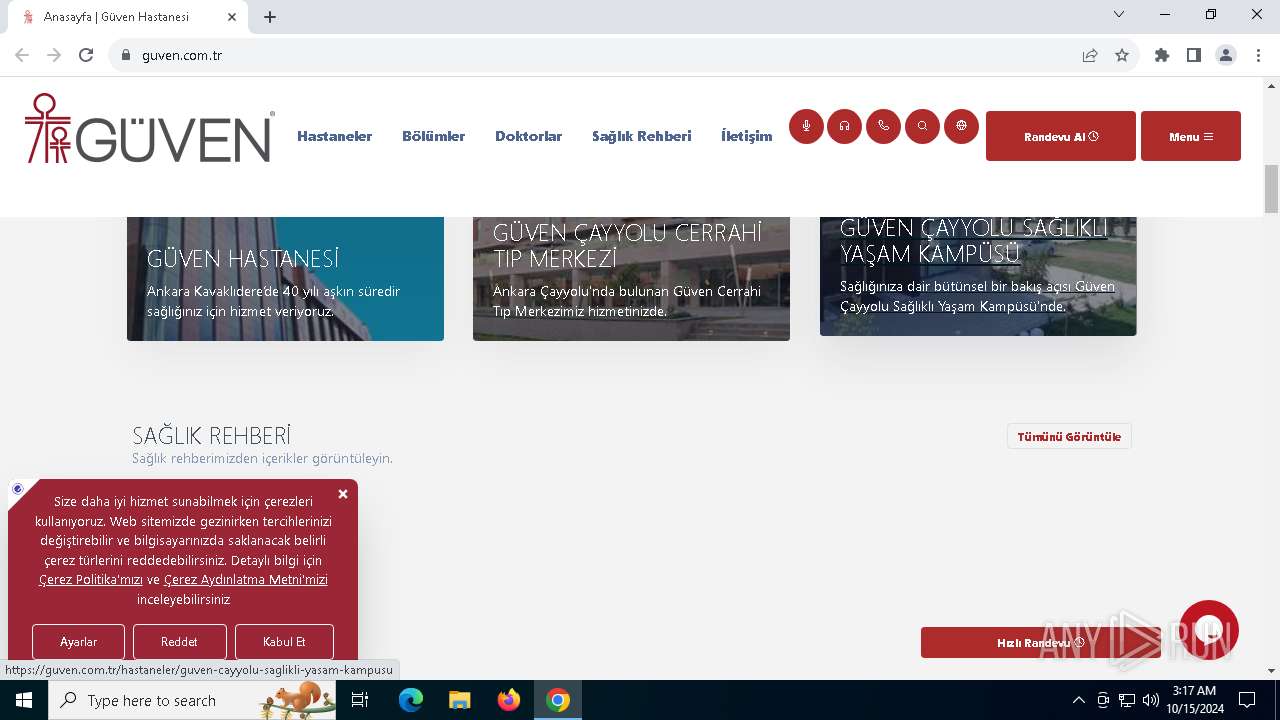
Task: Open Güven Çayyolu Cerrahi Tıp Merkezi card
Action: [x=631, y=279]
